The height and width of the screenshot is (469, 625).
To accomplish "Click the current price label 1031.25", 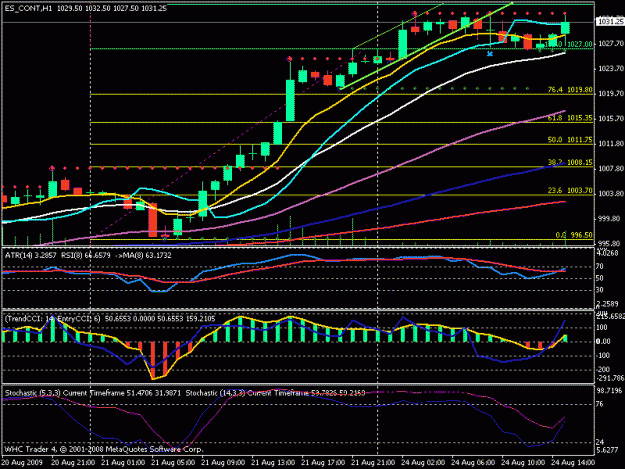I will pos(610,22).
